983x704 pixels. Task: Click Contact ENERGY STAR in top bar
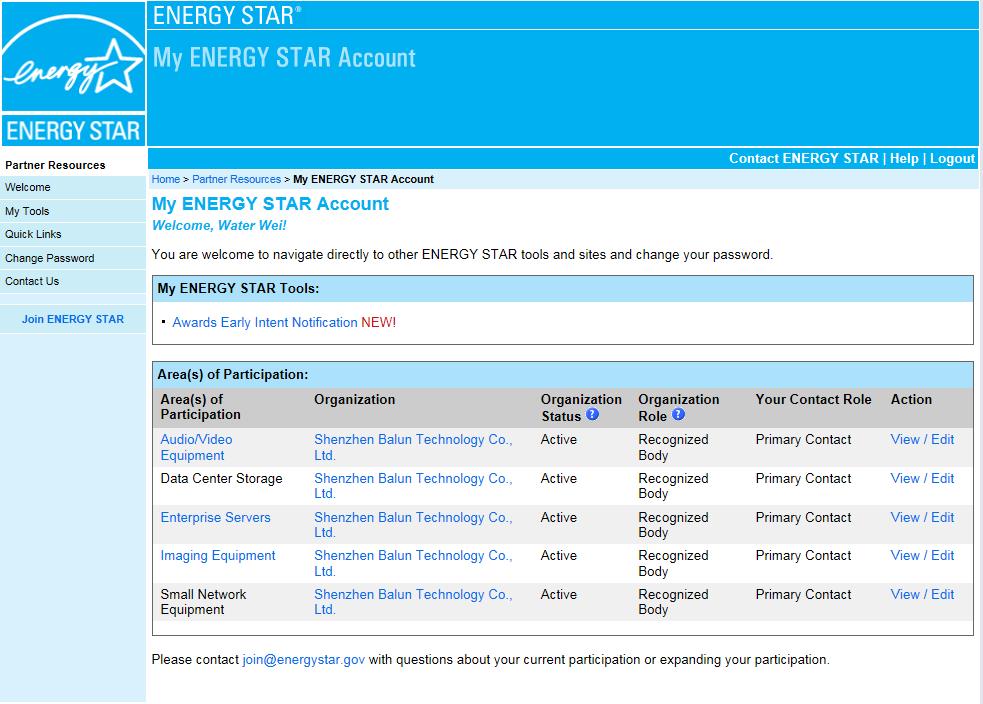[x=804, y=159]
